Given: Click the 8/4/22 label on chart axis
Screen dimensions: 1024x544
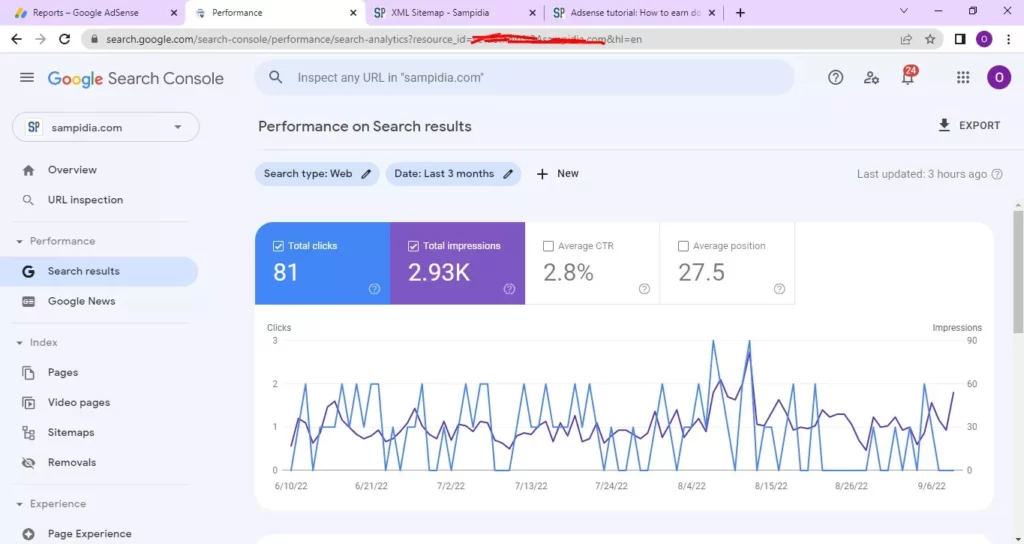Looking at the screenshot, I should (x=692, y=487).
